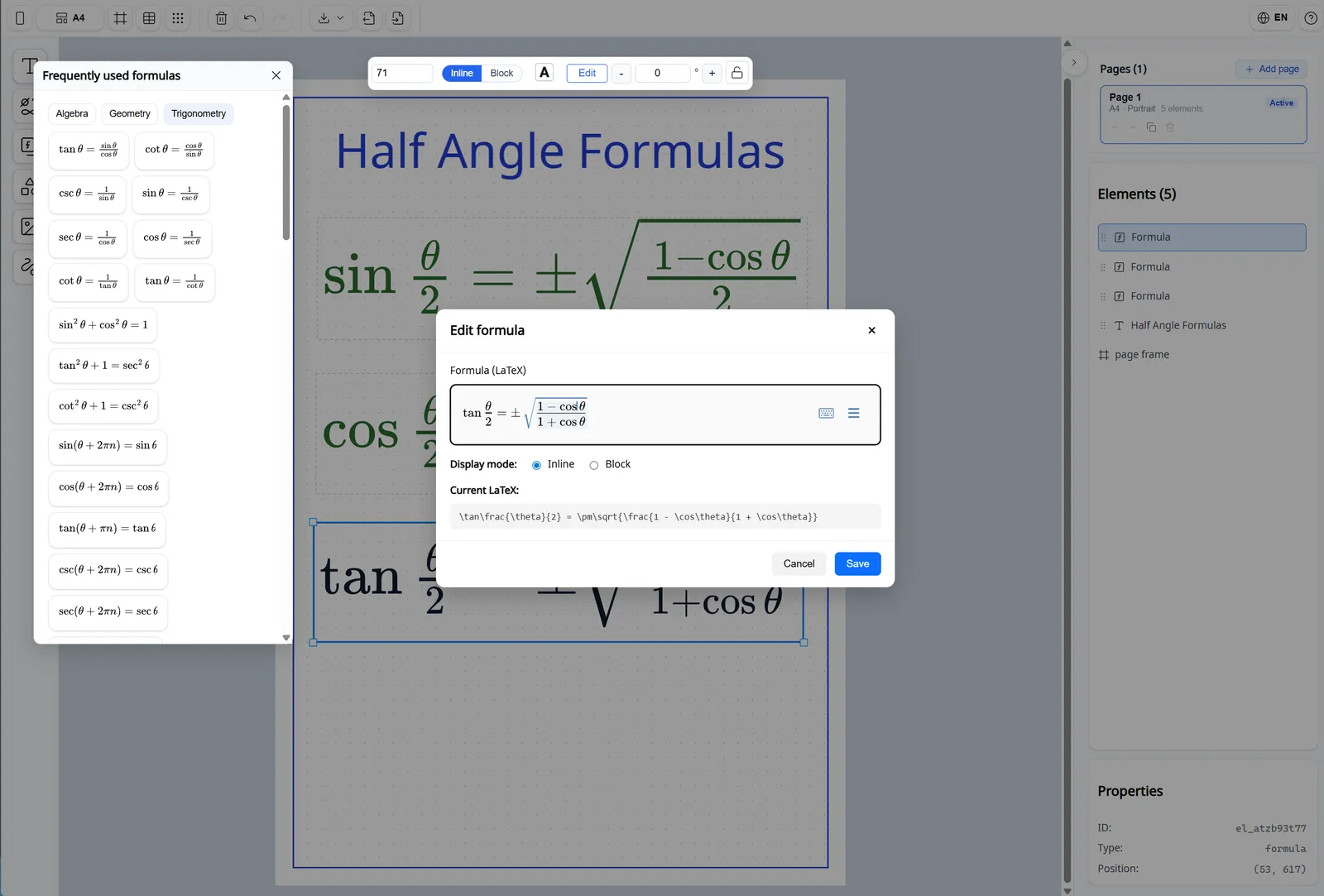1324x896 pixels.
Task: Click the Undo icon in the toolbar
Action: pyautogui.click(x=251, y=17)
